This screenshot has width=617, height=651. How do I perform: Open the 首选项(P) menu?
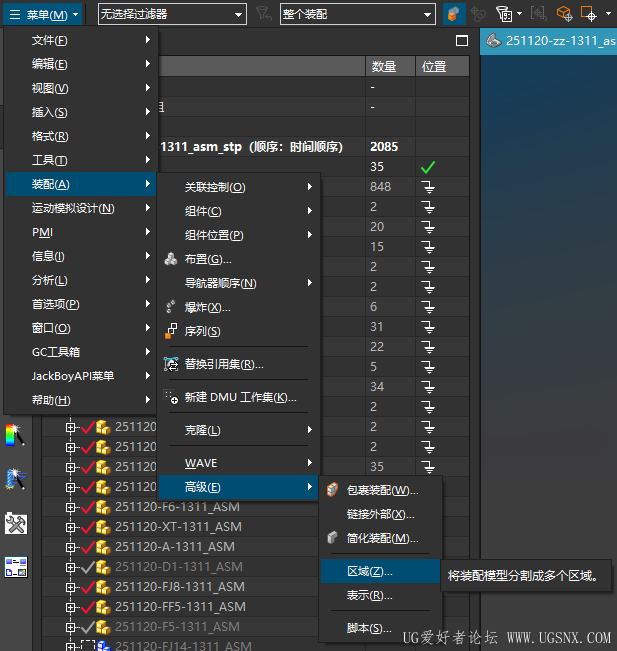coord(81,304)
